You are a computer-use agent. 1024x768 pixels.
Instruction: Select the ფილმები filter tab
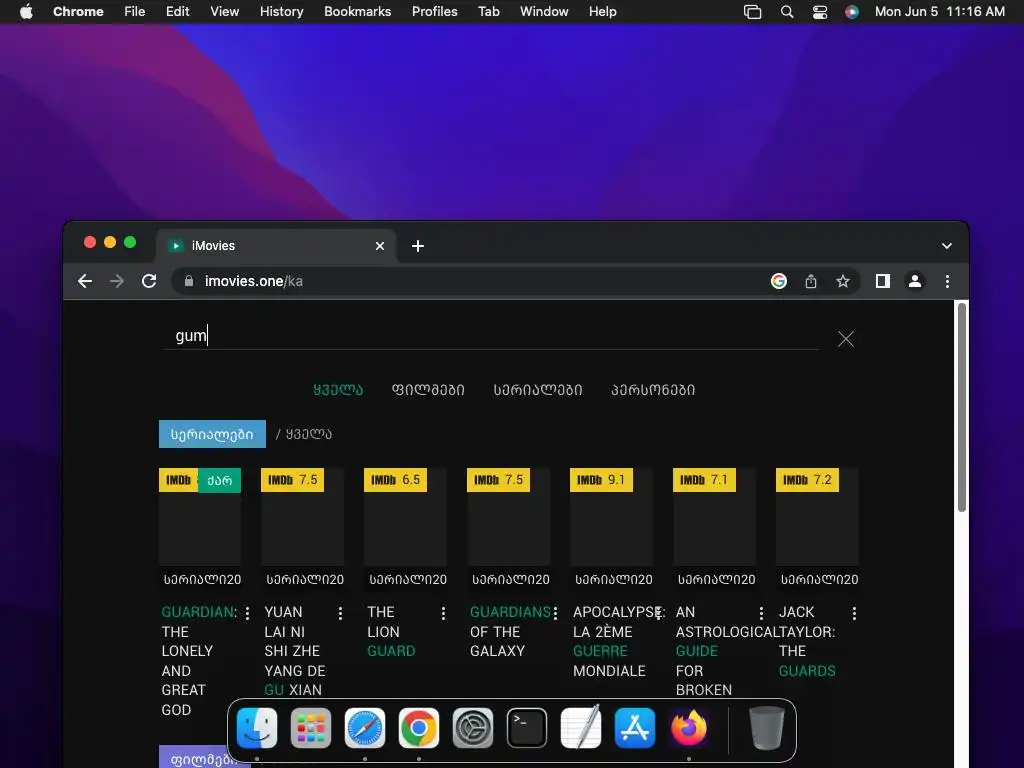(428, 390)
